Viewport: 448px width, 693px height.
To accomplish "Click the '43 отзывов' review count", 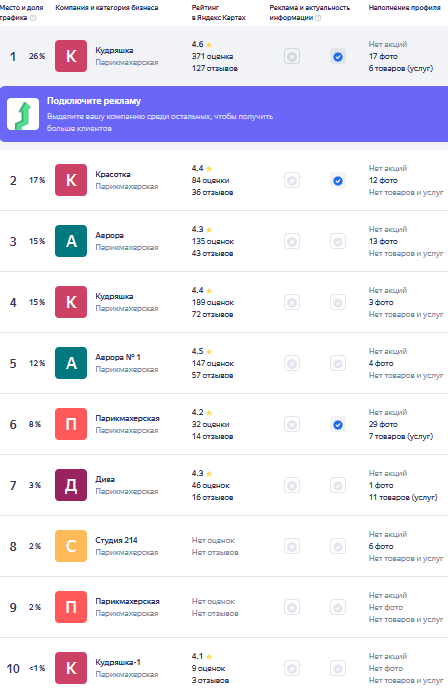I will pos(213,253).
